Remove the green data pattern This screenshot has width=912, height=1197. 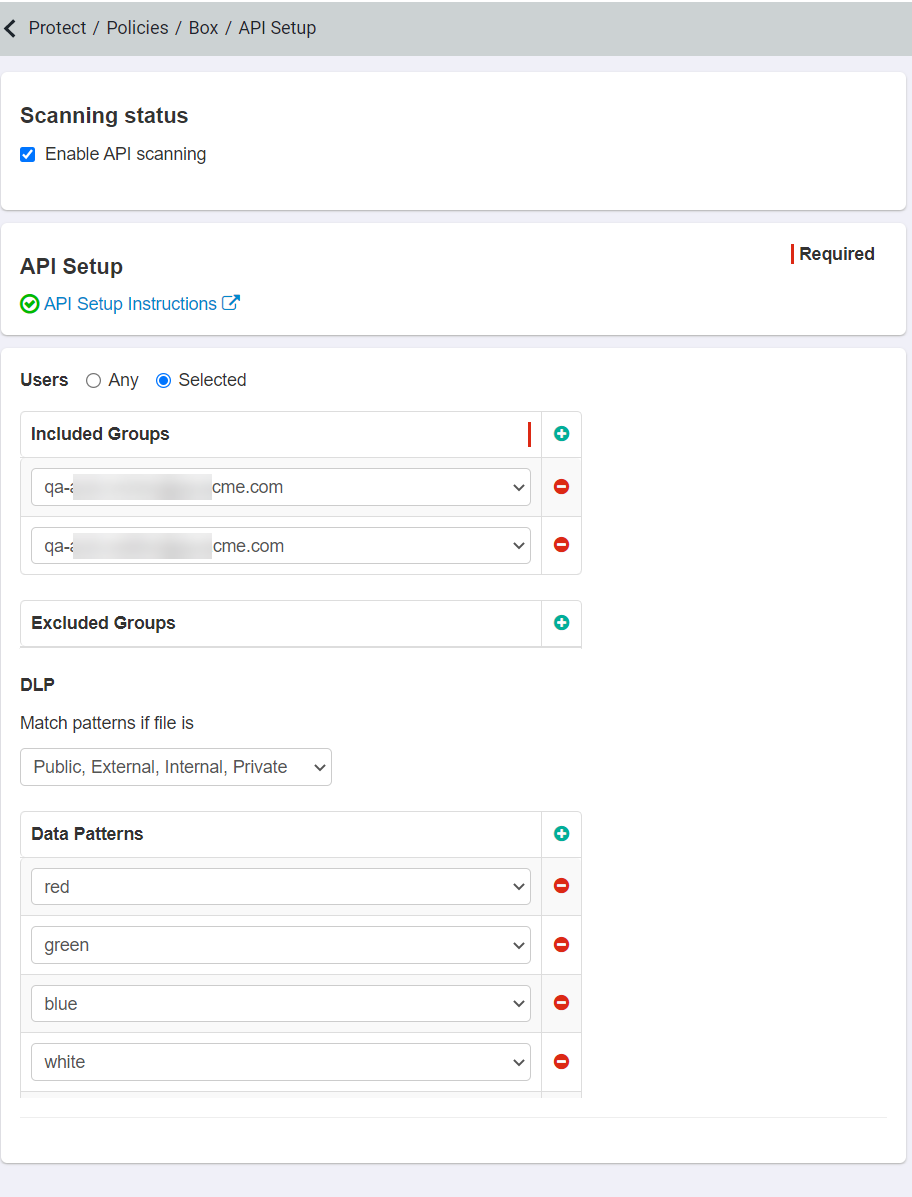tap(561, 944)
